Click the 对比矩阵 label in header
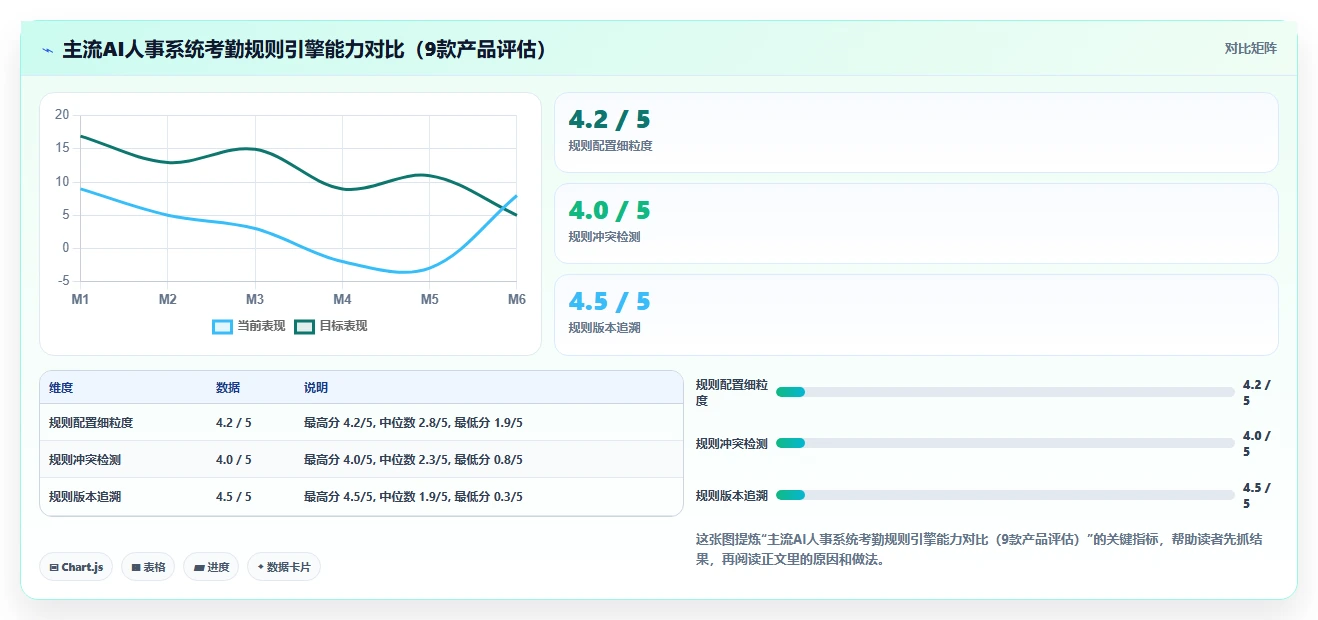The width and height of the screenshot is (1318, 620). tap(1250, 48)
